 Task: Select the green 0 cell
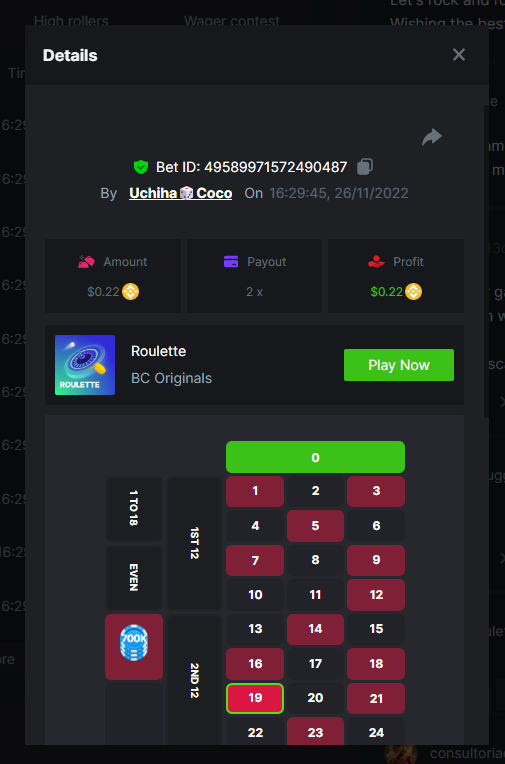point(315,457)
